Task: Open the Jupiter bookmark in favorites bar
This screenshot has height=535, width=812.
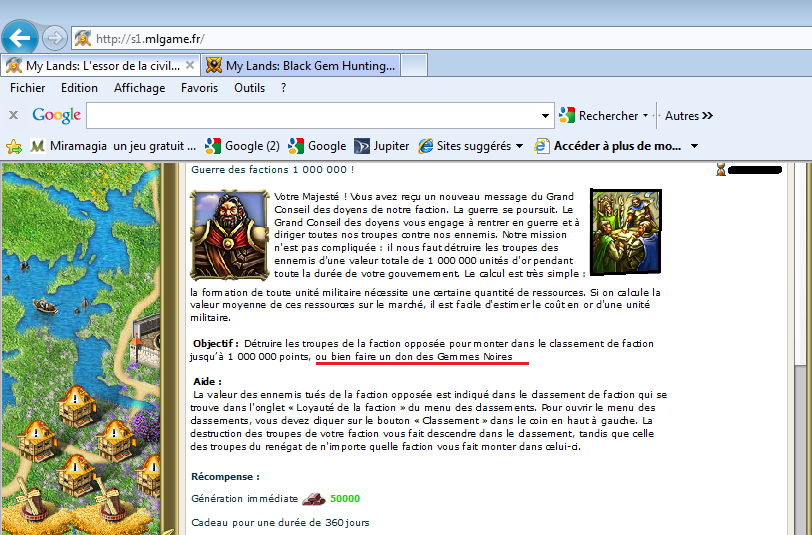Action: coord(381,146)
